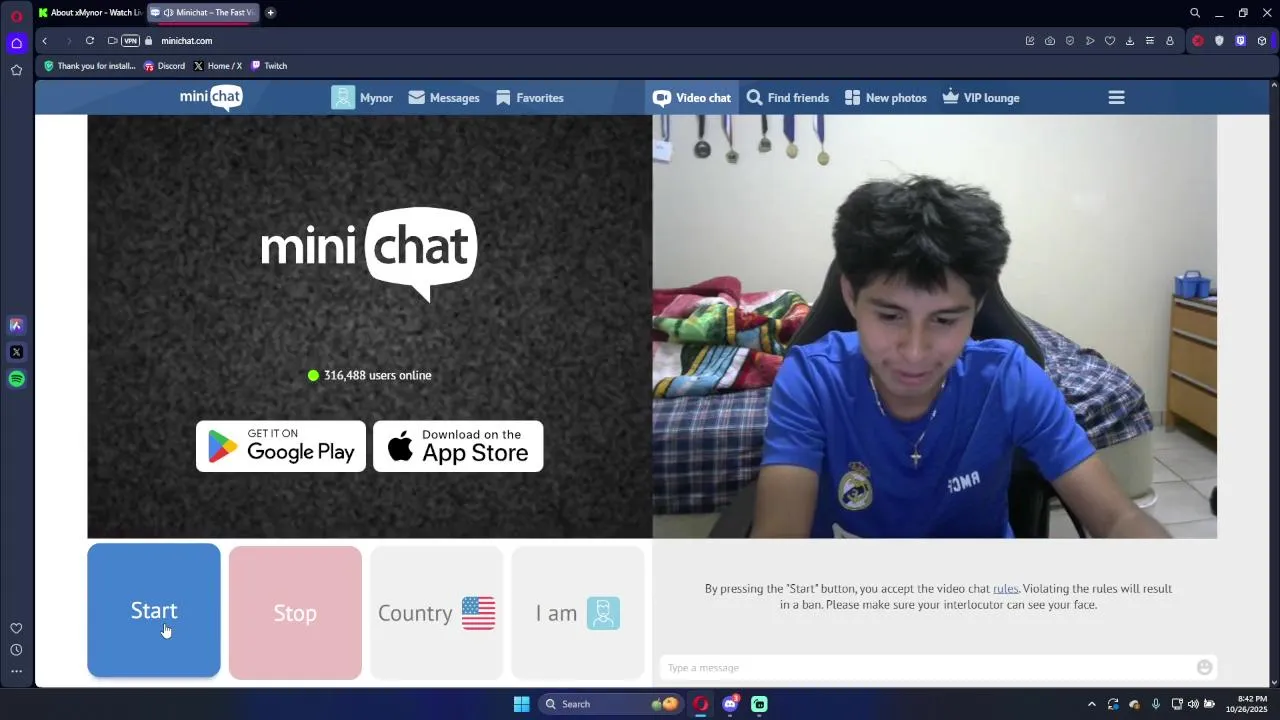Click the Google Play download badge
Viewport: 1280px width, 720px height.
click(281, 446)
